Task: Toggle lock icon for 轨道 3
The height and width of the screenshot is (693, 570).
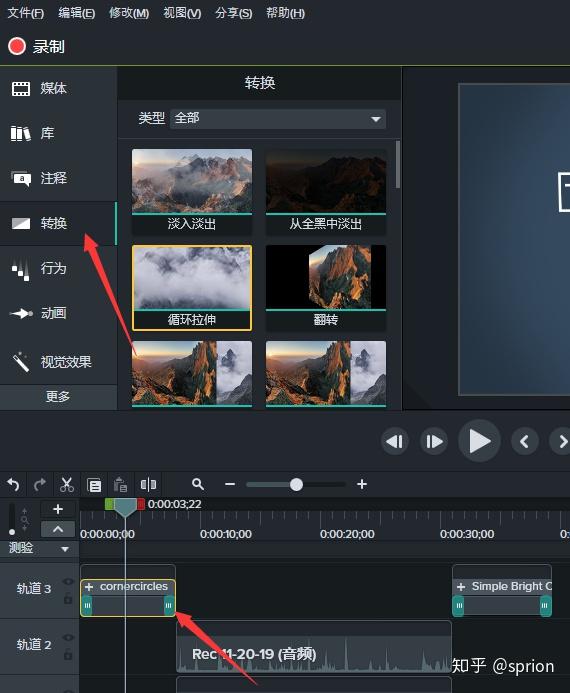Action: click(x=68, y=599)
